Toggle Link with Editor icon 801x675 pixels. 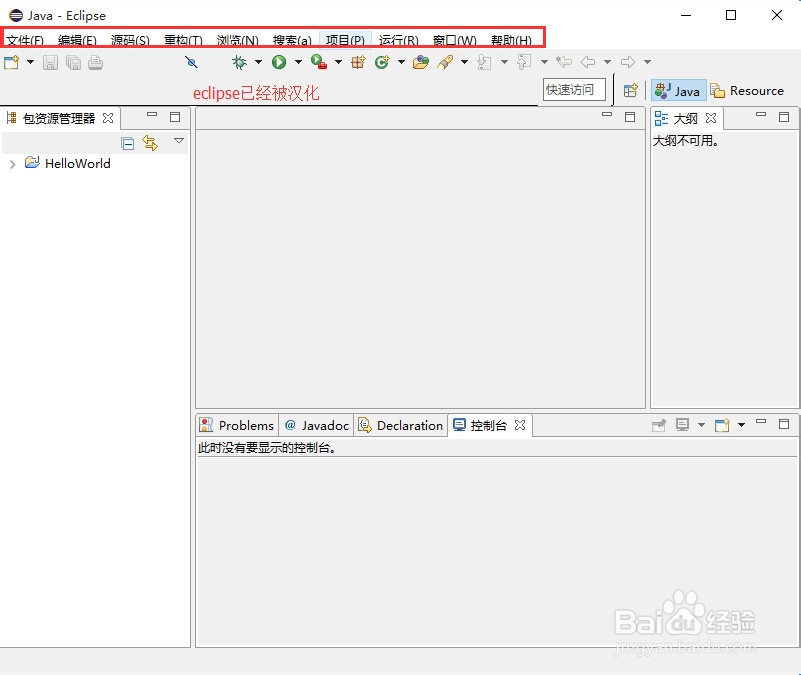tap(150, 143)
